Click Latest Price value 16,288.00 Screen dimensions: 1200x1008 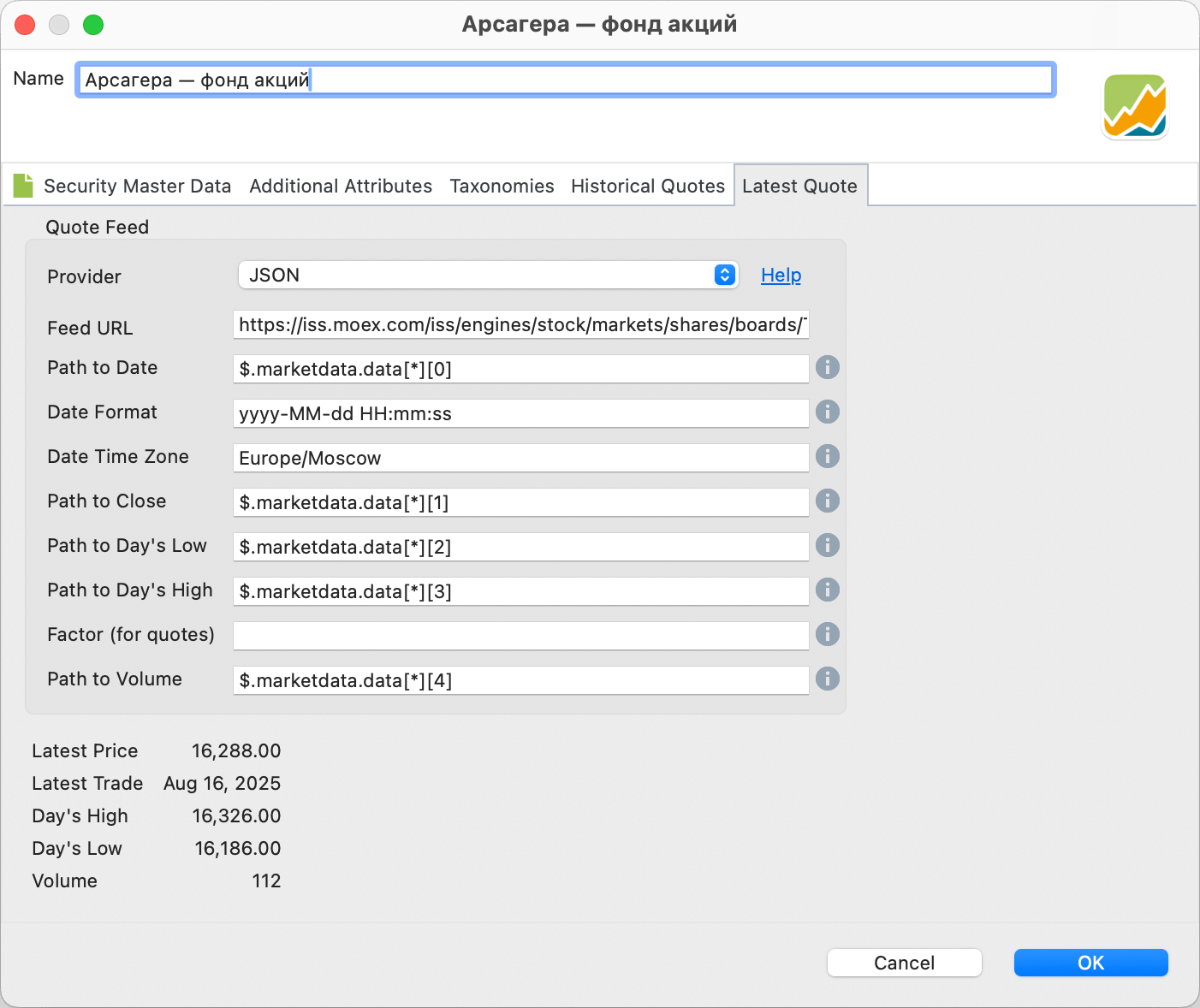[x=236, y=750]
